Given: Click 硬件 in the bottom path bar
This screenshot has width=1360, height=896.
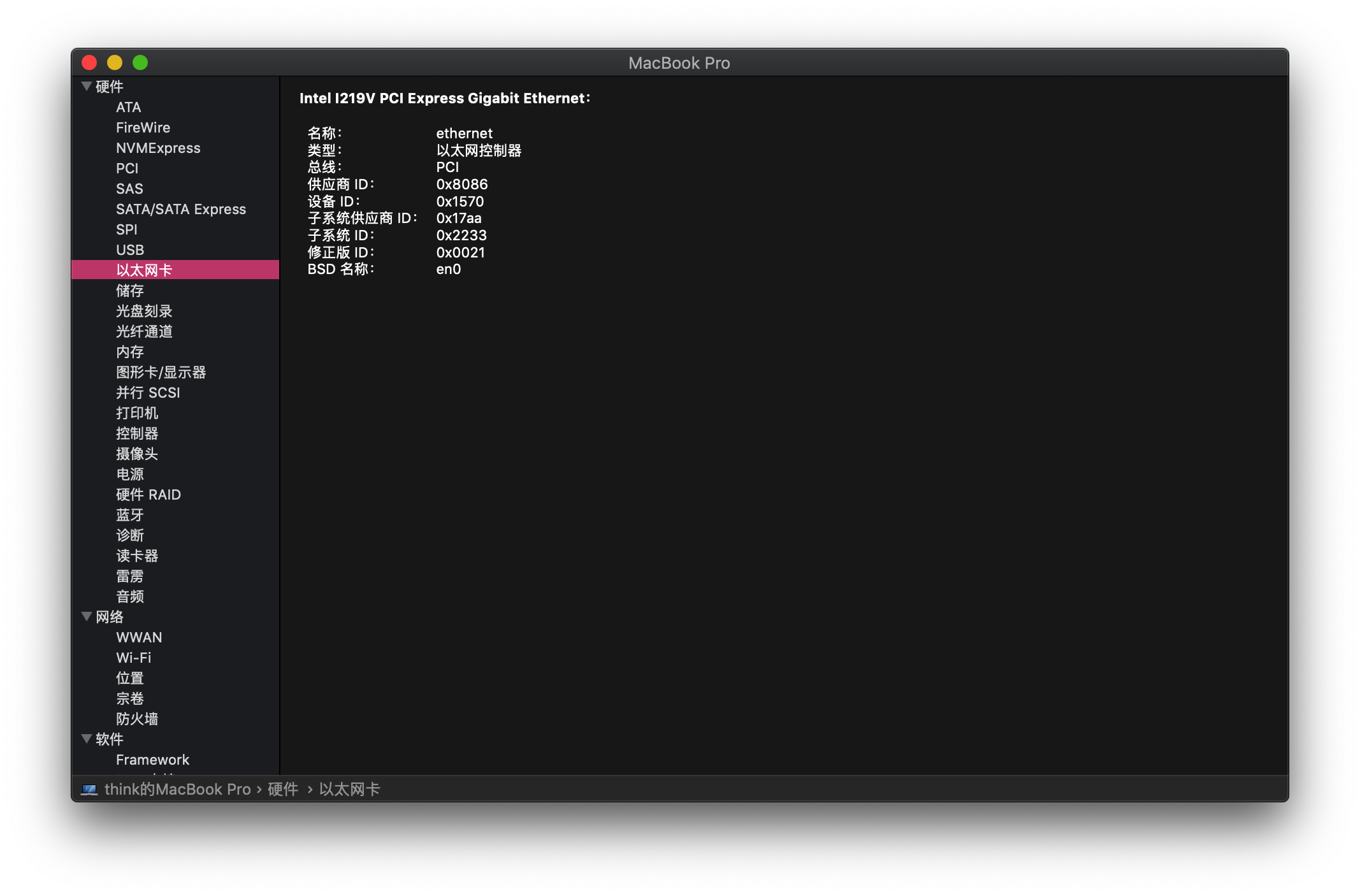Looking at the screenshot, I should (283, 790).
